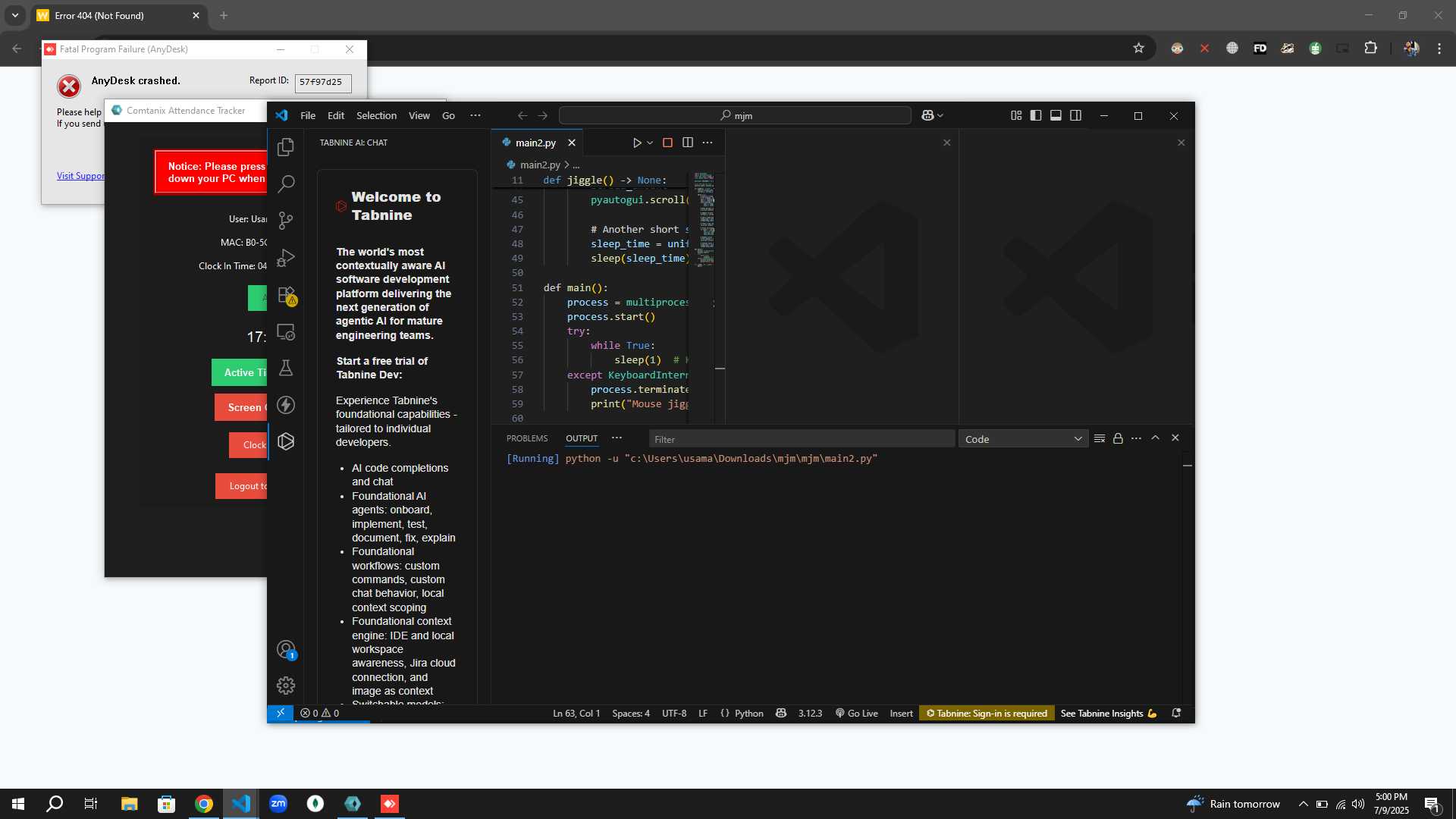Open the Code output channel dropdown

[x=1023, y=439]
